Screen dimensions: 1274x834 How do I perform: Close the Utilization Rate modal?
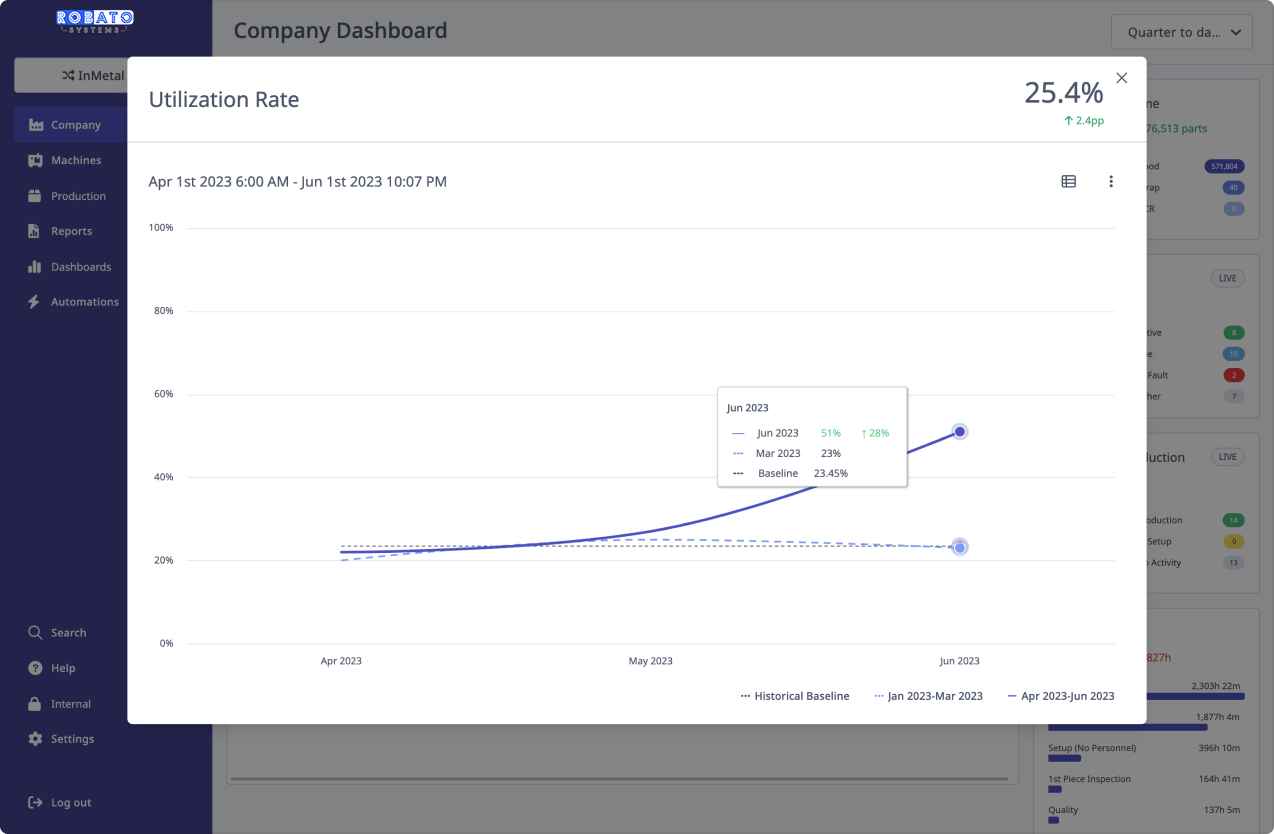click(x=1121, y=78)
